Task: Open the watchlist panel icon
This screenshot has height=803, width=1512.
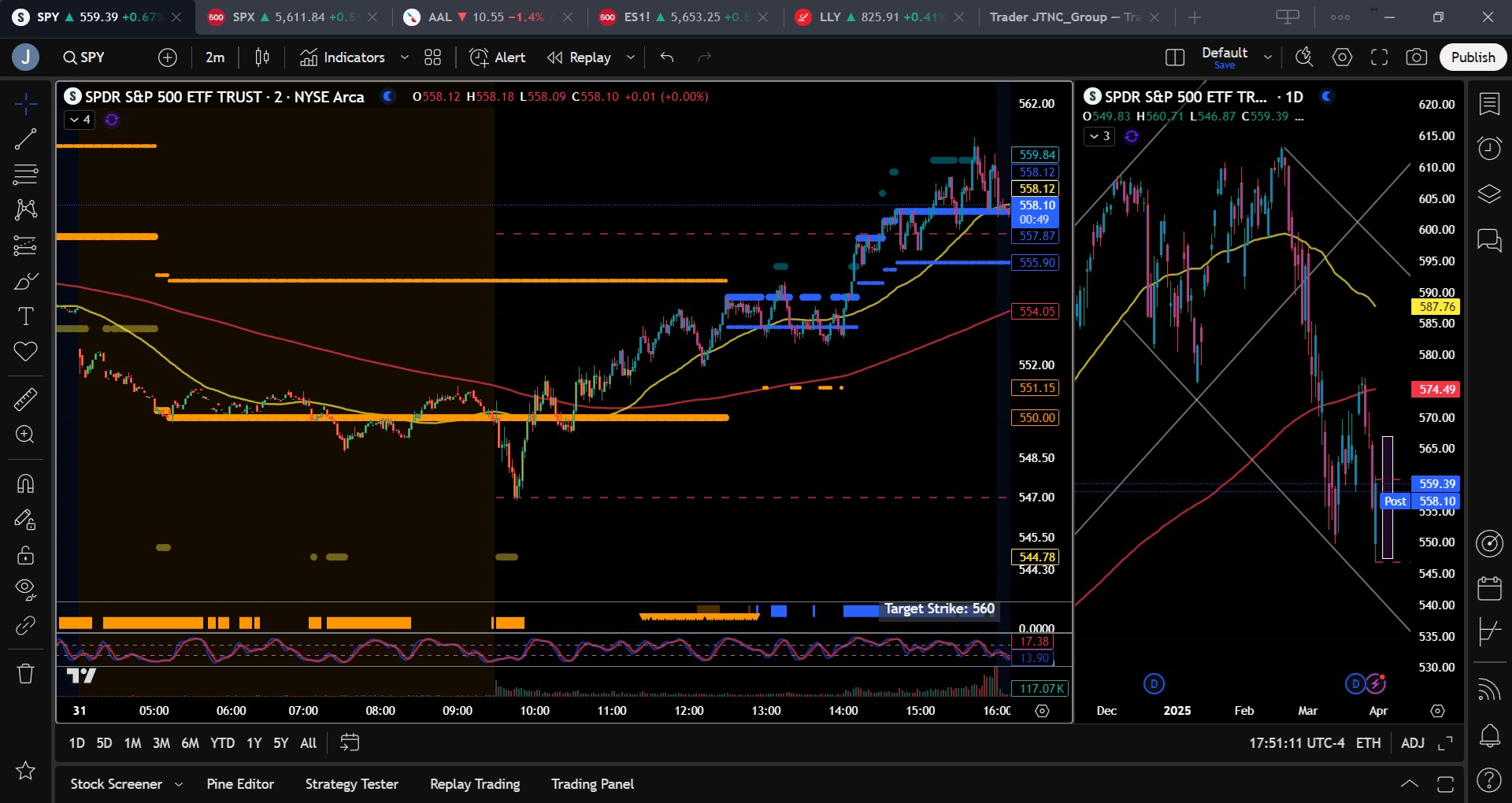Action: (x=1489, y=104)
